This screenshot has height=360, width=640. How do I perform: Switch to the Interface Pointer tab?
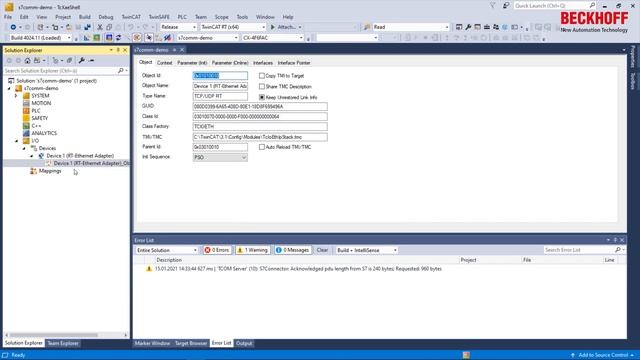[x=294, y=63]
